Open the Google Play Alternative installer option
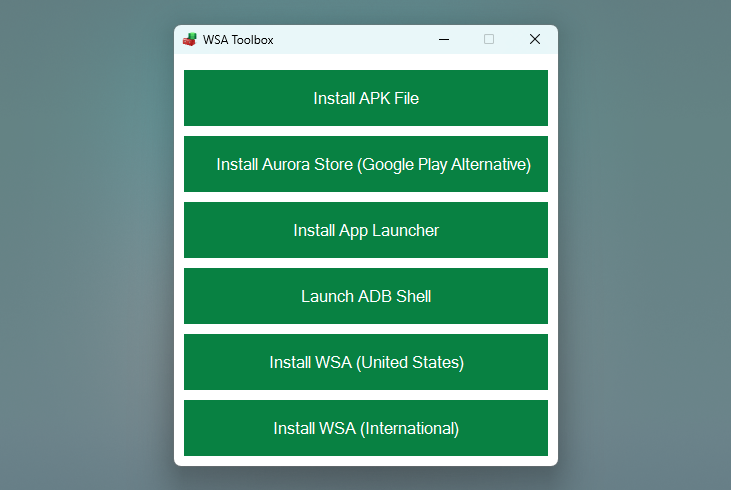Viewport: 731px width, 490px height. pyautogui.click(x=366, y=164)
